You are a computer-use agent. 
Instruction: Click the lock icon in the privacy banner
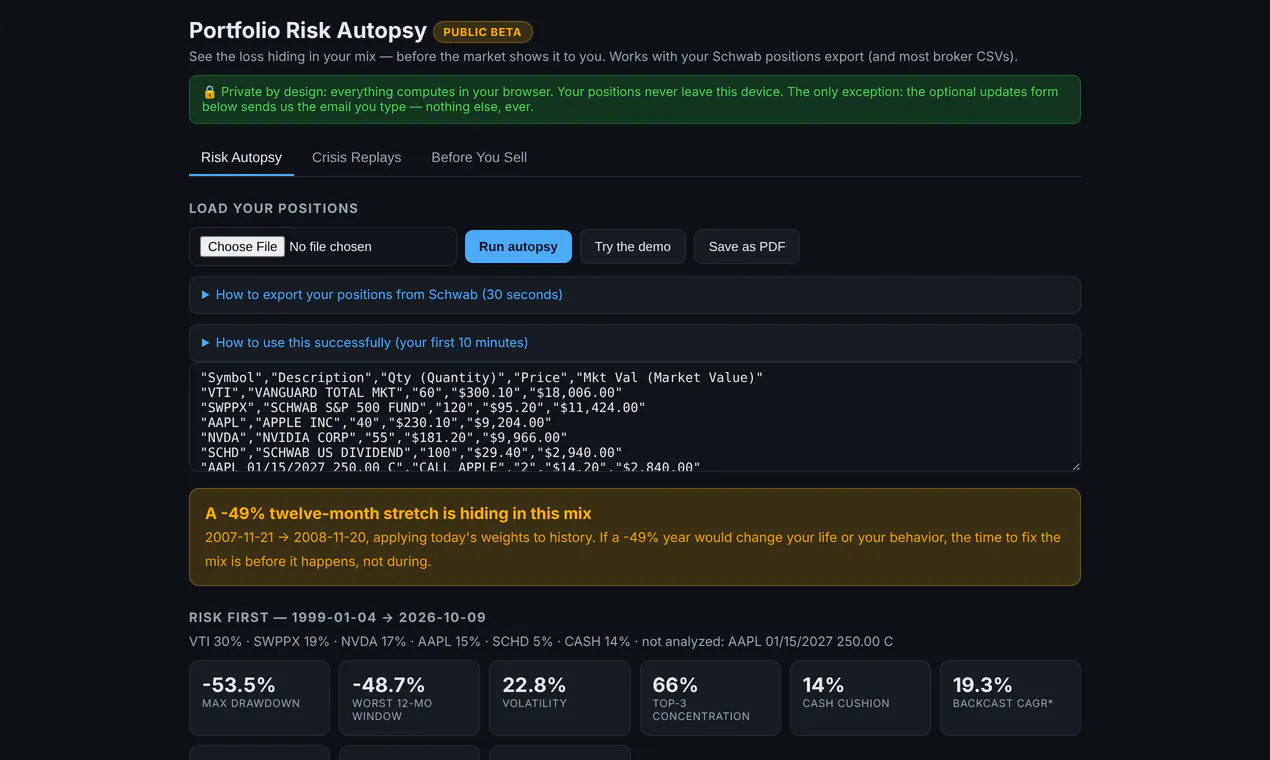209,92
